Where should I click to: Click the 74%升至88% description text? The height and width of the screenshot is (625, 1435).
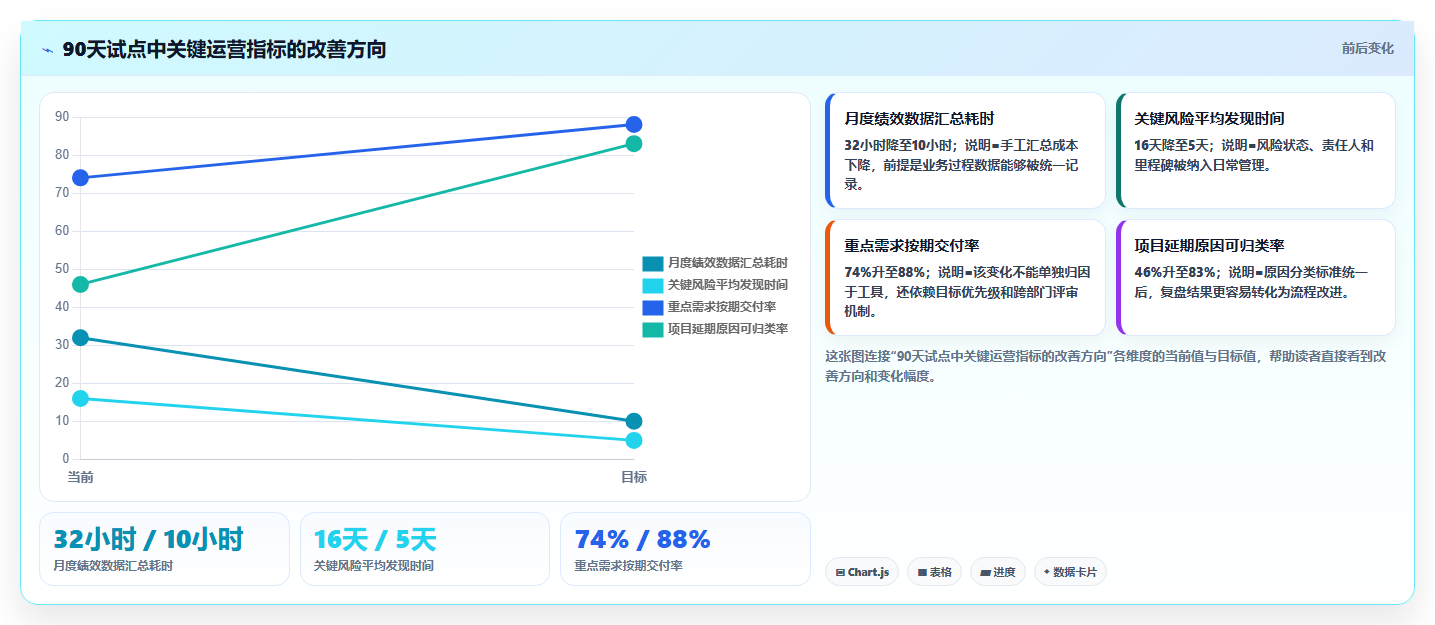click(x=967, y=291)
